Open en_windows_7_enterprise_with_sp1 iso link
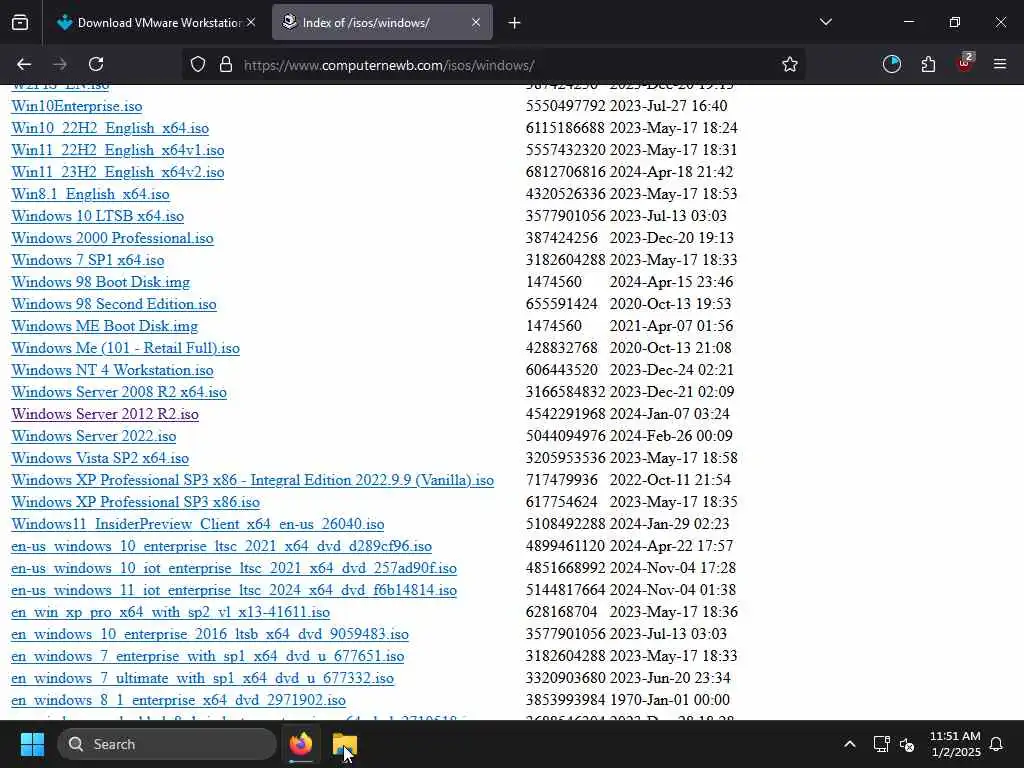 (208, 656)
